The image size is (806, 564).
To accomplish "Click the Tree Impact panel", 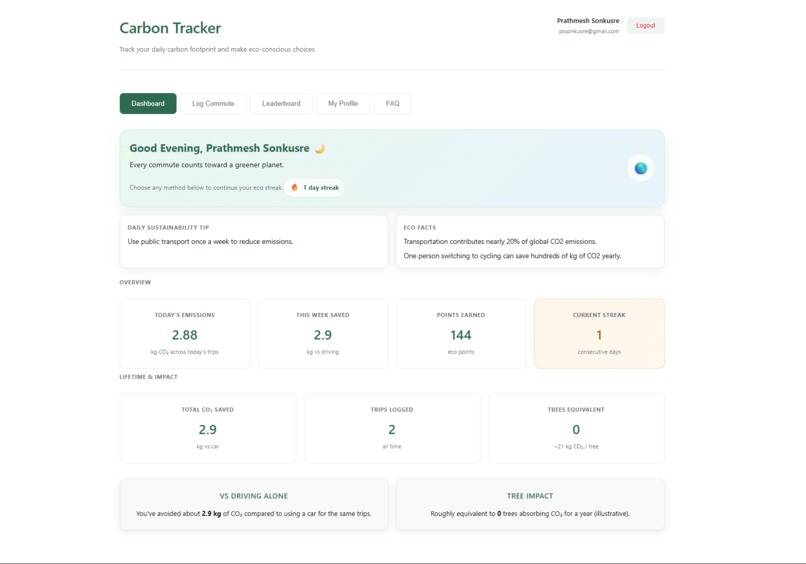I will pos(530,504).
